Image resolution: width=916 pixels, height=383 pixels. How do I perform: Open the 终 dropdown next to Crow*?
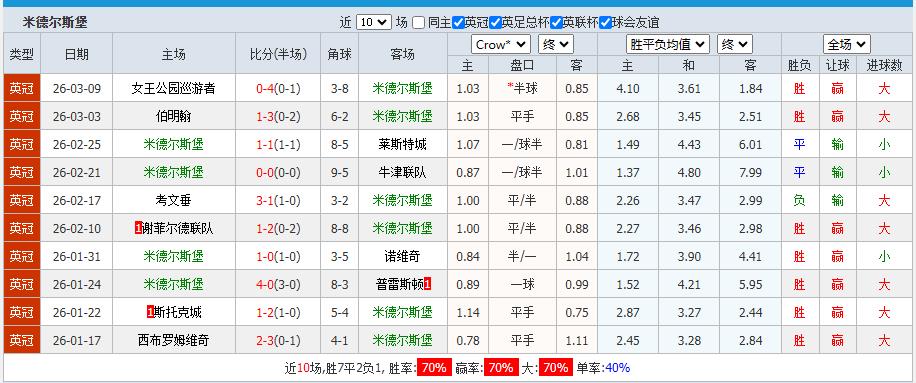pos(556,44)
